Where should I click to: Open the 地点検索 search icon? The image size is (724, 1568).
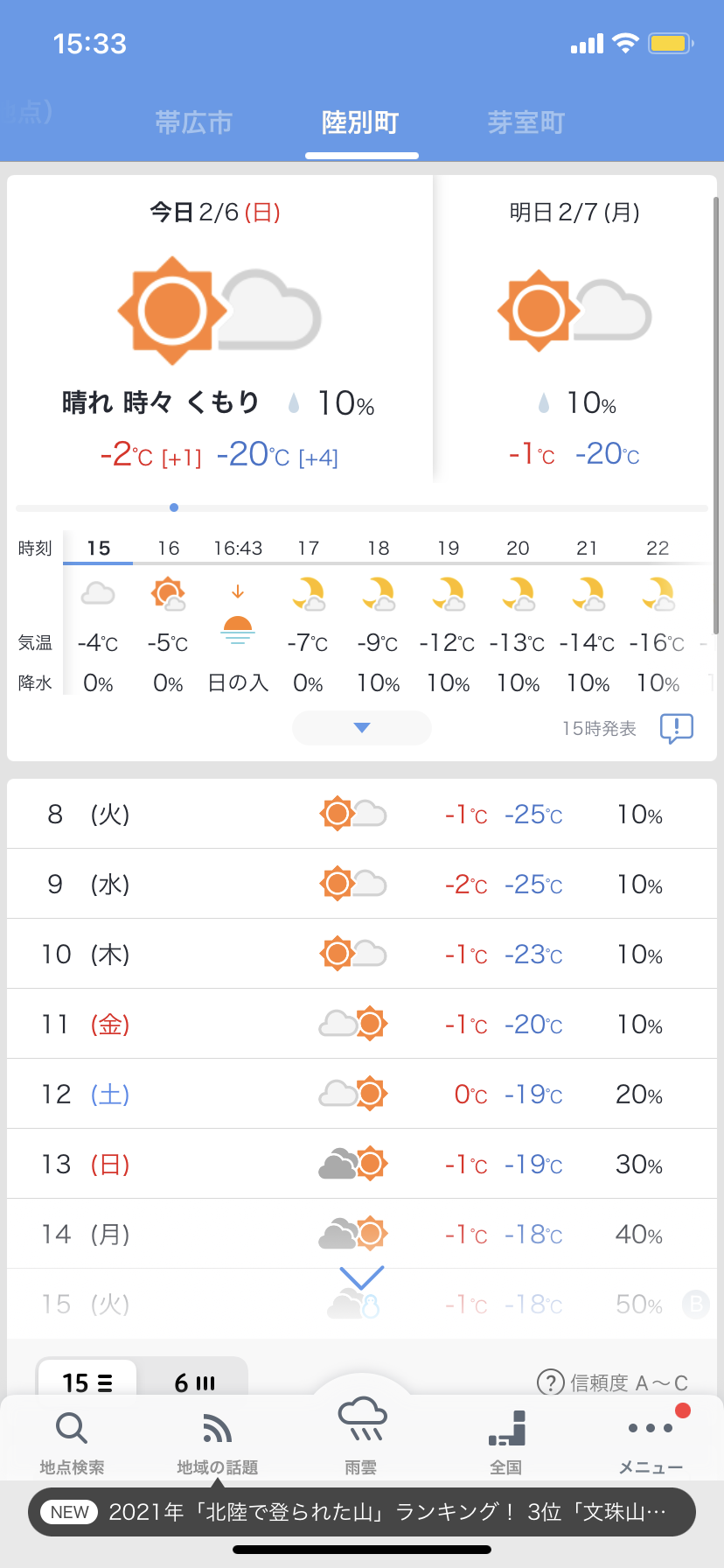(72, 1429)
